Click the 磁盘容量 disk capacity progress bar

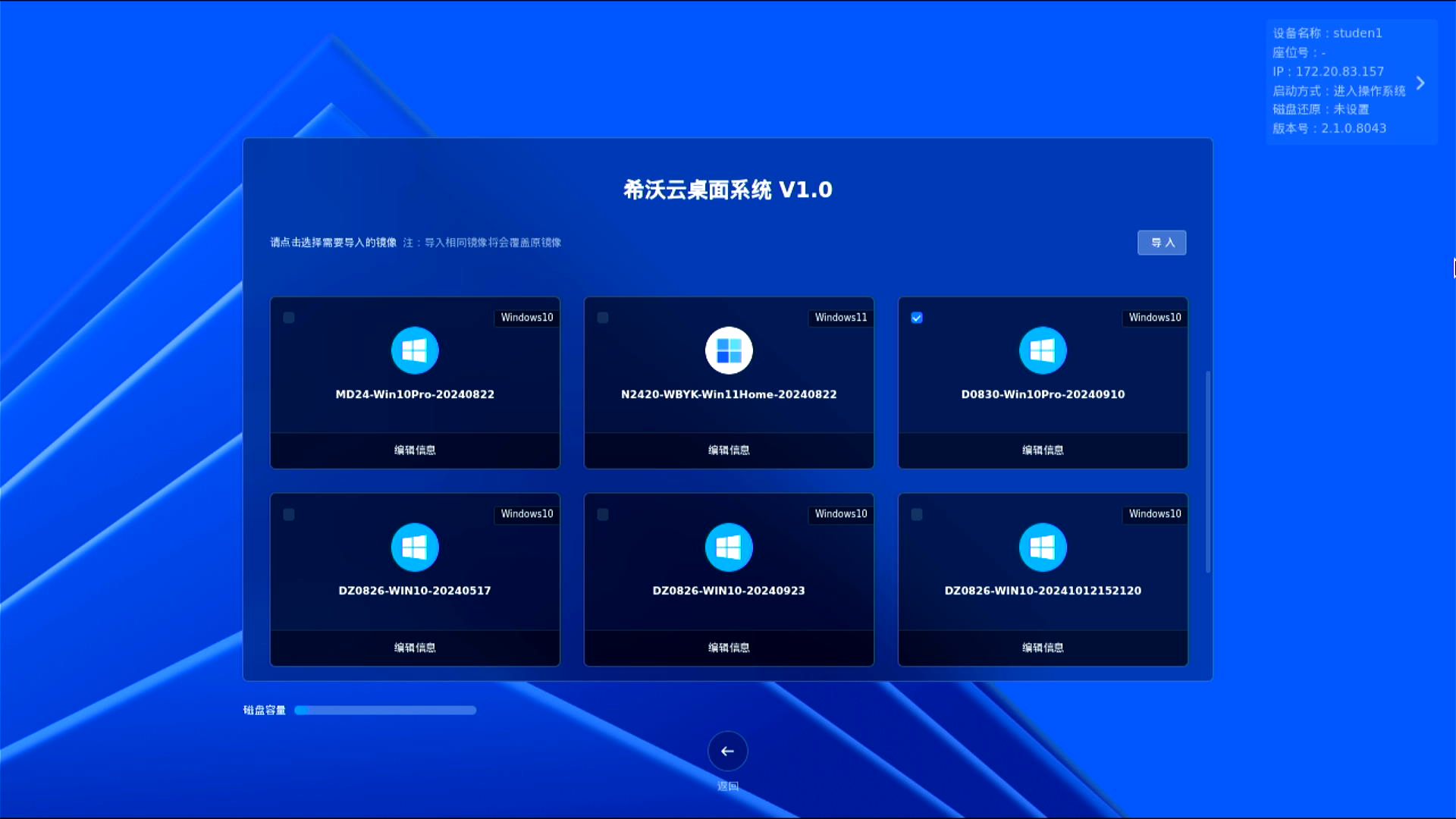385,711
